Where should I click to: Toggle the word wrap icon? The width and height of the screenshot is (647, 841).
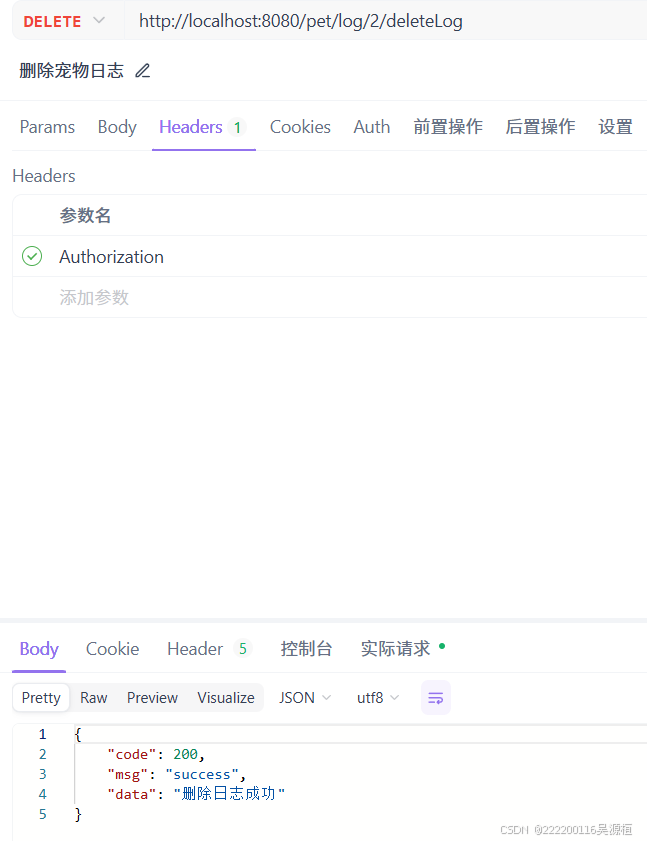436,698
